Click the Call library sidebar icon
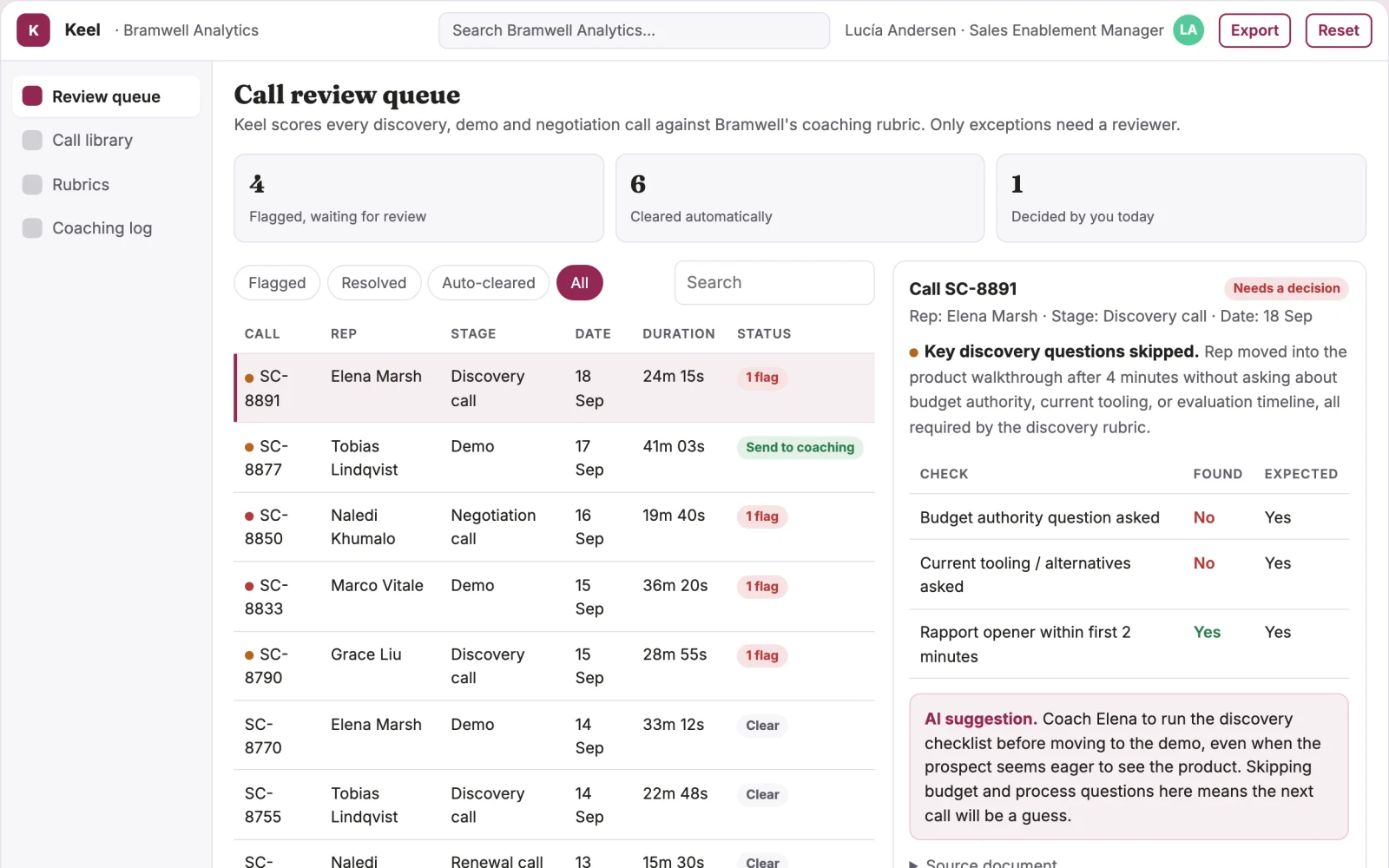 32,140
